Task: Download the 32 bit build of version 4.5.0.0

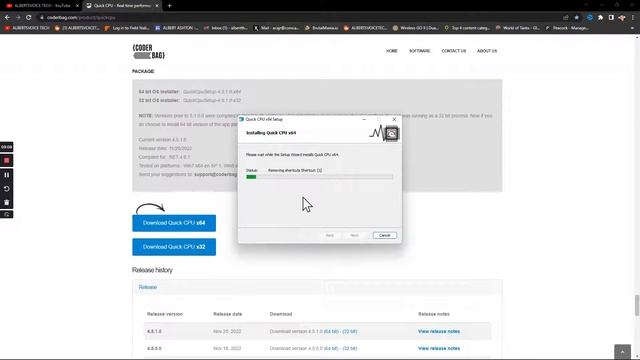Action: (350, 349)
